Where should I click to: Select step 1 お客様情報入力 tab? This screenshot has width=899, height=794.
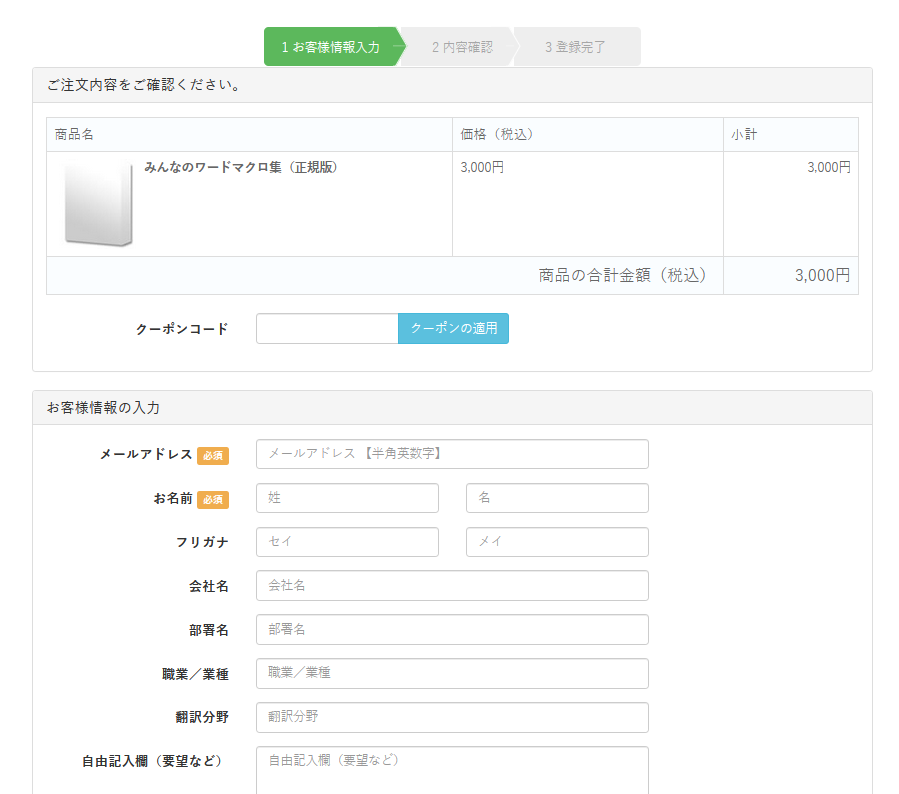tap(330, 47)
